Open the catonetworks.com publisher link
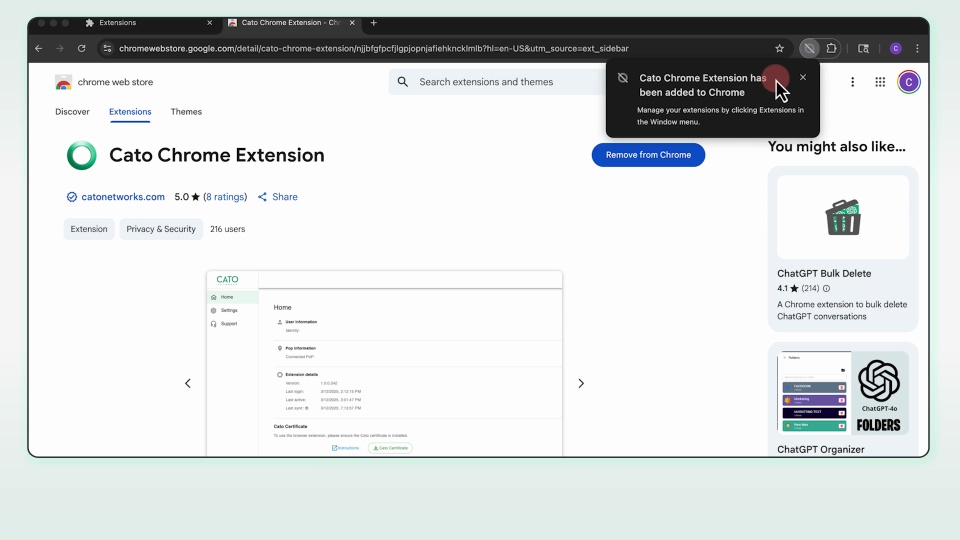Screen dimensions: 960x540 [x=123, y=197]
